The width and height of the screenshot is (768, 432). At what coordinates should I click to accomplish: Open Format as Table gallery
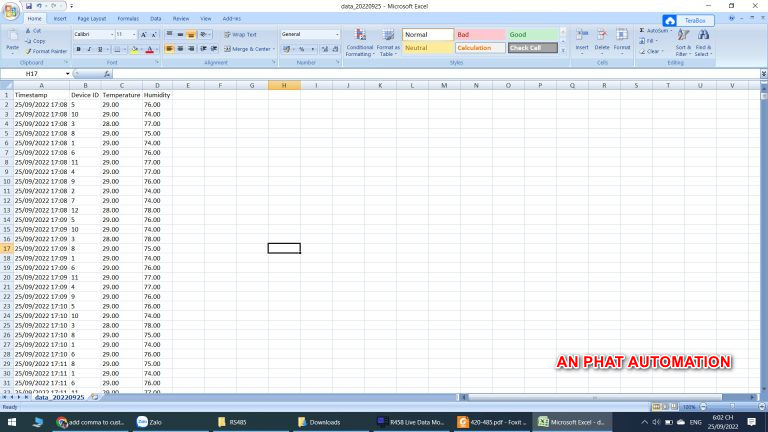click(388, 43)
